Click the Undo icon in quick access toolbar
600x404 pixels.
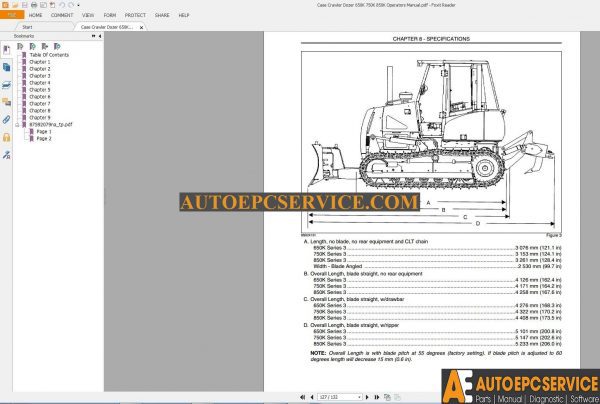pos(62,5)
